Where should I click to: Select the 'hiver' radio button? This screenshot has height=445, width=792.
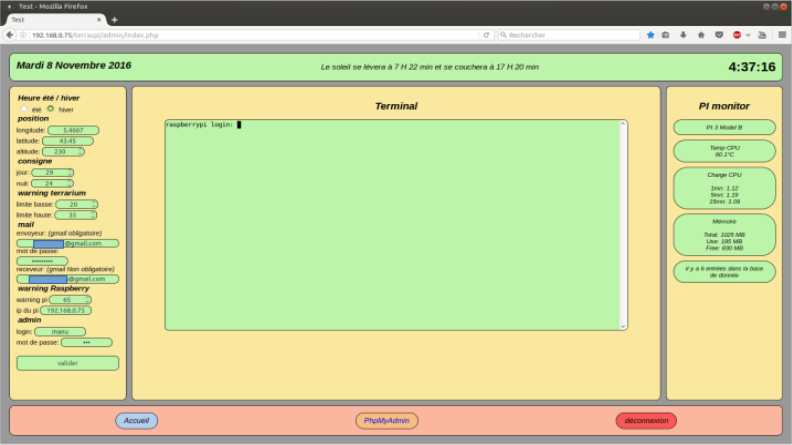[x=51, y=109]
